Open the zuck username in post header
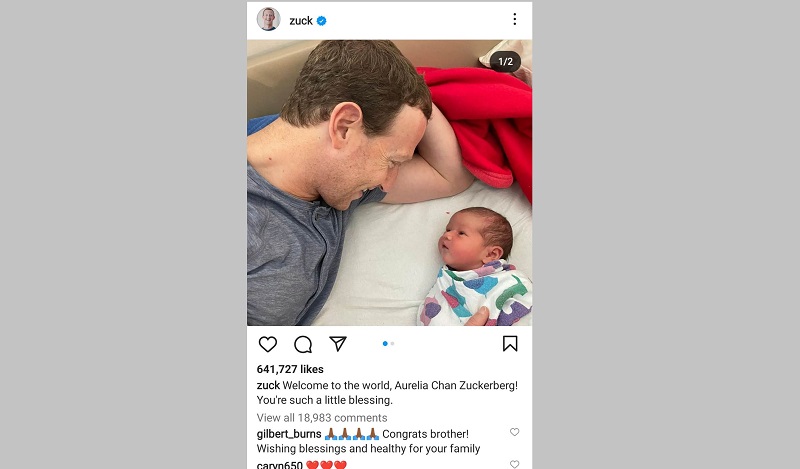 pos(301,21)
